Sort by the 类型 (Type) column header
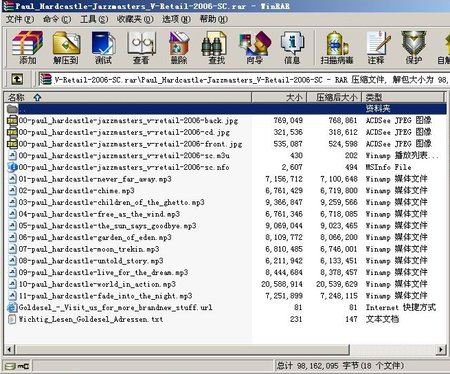Screen dimensions: 450x374 (x=403, y=97)
